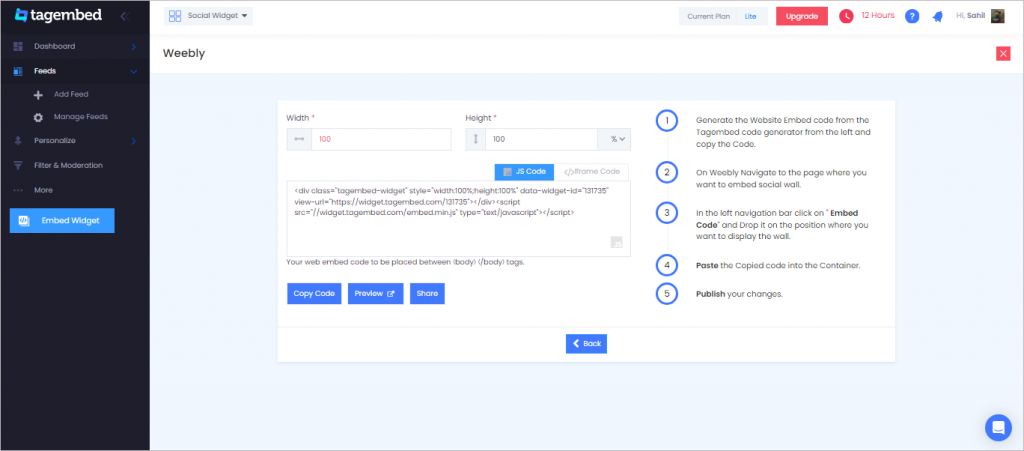Click the Upgrade button
Viewport: 1024px width, 451px height.
tap(801, 16)
